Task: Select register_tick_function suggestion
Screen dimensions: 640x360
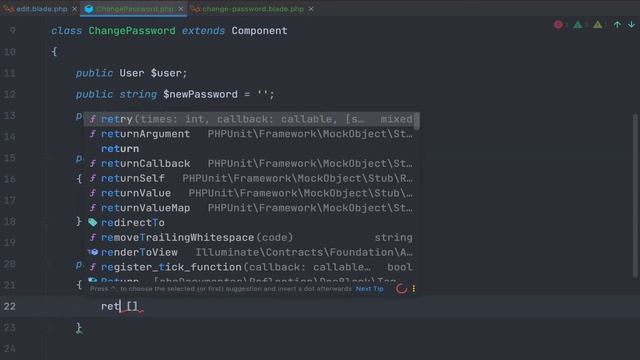Action: 250,267
